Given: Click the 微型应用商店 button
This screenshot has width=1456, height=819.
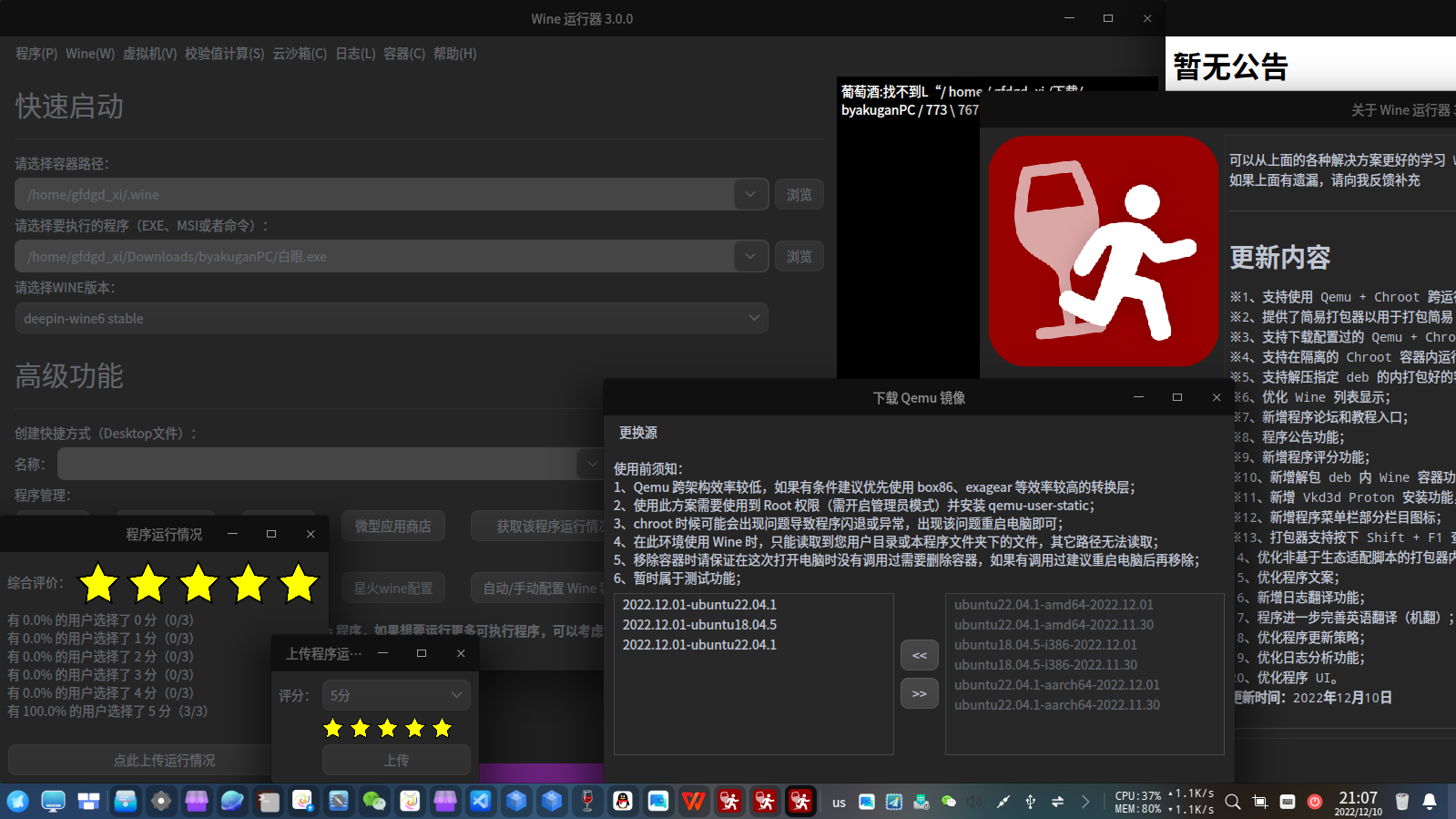Looking at the screenshot, I should pyautogui.click(x=393, y=527).
